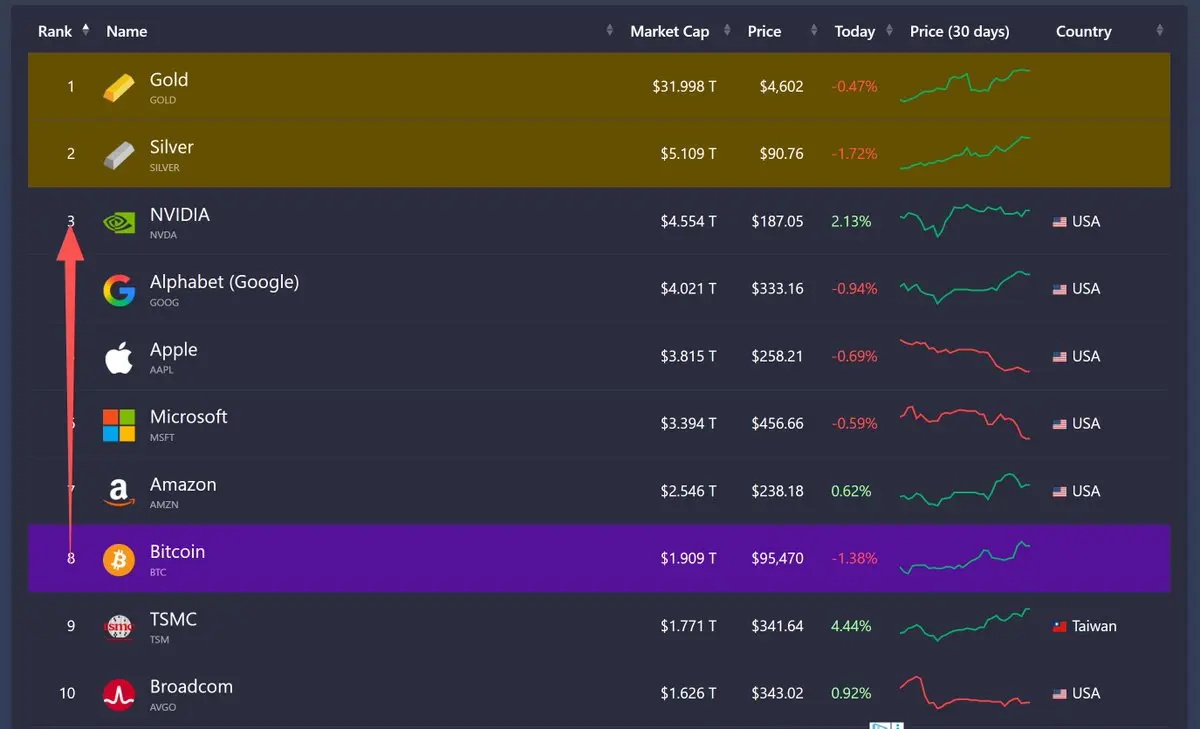Click the Microsoft logo icon
This screenshot has width=1200, height=729.
(x=119, y=424)
